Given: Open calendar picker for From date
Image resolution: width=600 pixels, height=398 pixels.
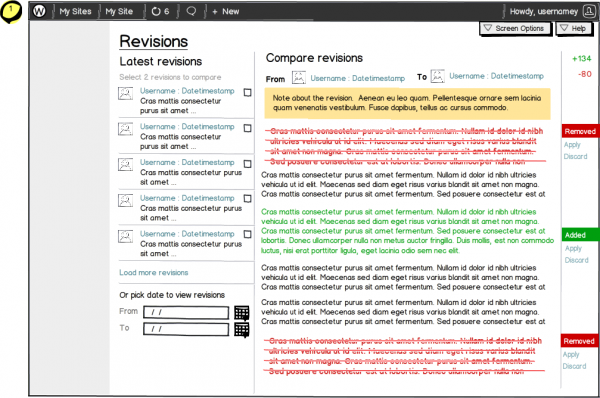Looking at the screenshot, I should click(x=241, y=313).
